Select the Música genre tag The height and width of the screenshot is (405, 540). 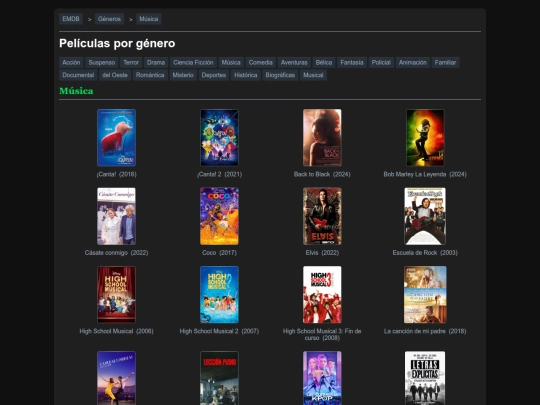coord(231,62)
